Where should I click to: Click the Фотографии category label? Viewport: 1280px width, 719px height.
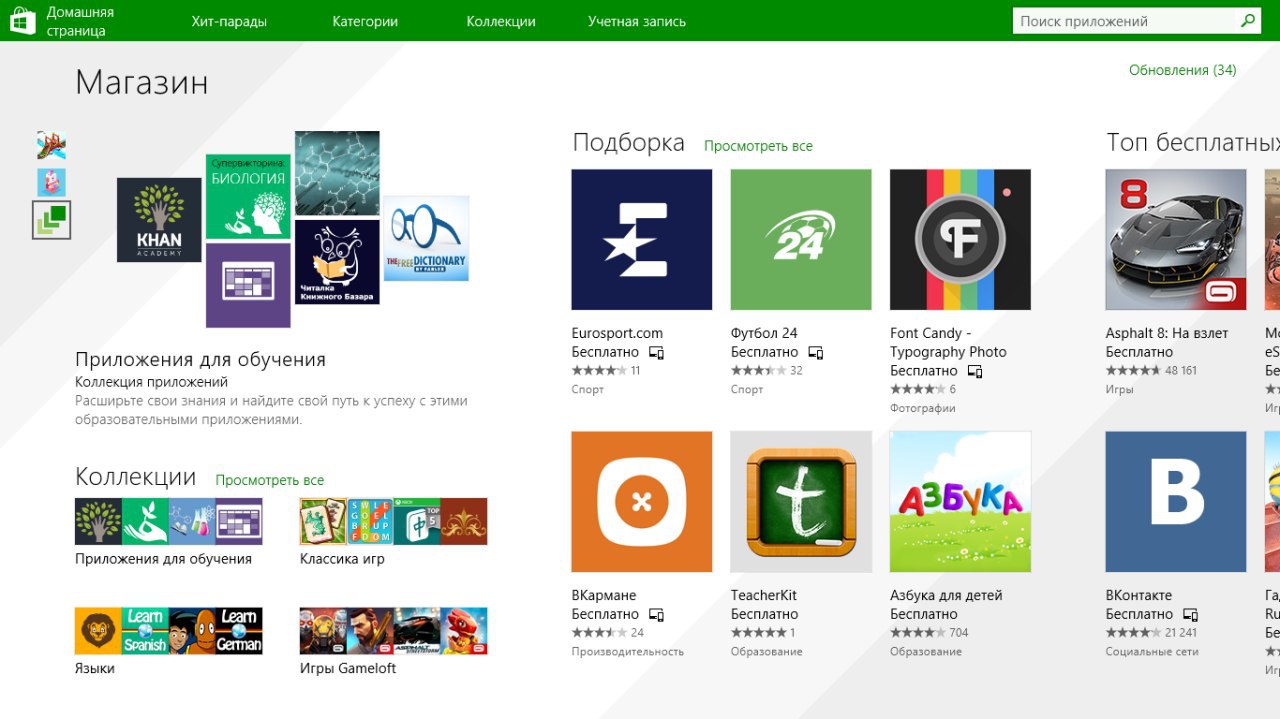(923, 408)
